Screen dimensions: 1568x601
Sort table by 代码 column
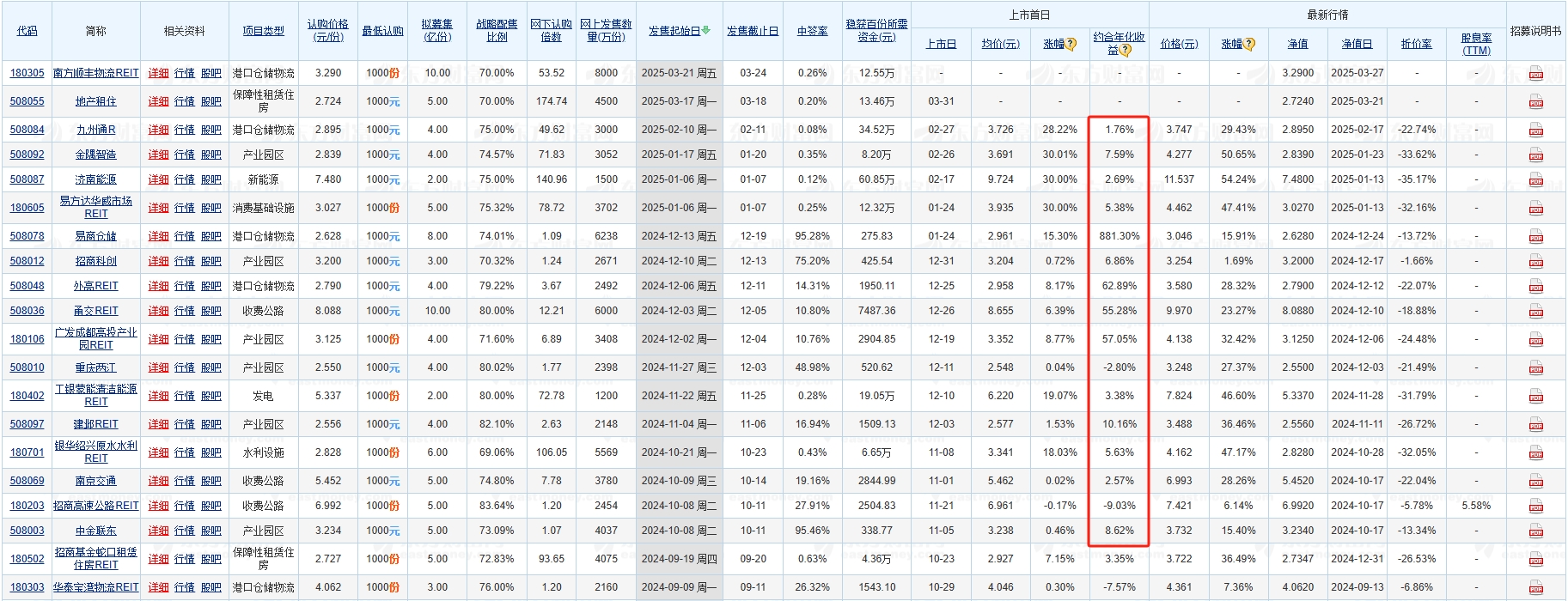pos(27,31)
